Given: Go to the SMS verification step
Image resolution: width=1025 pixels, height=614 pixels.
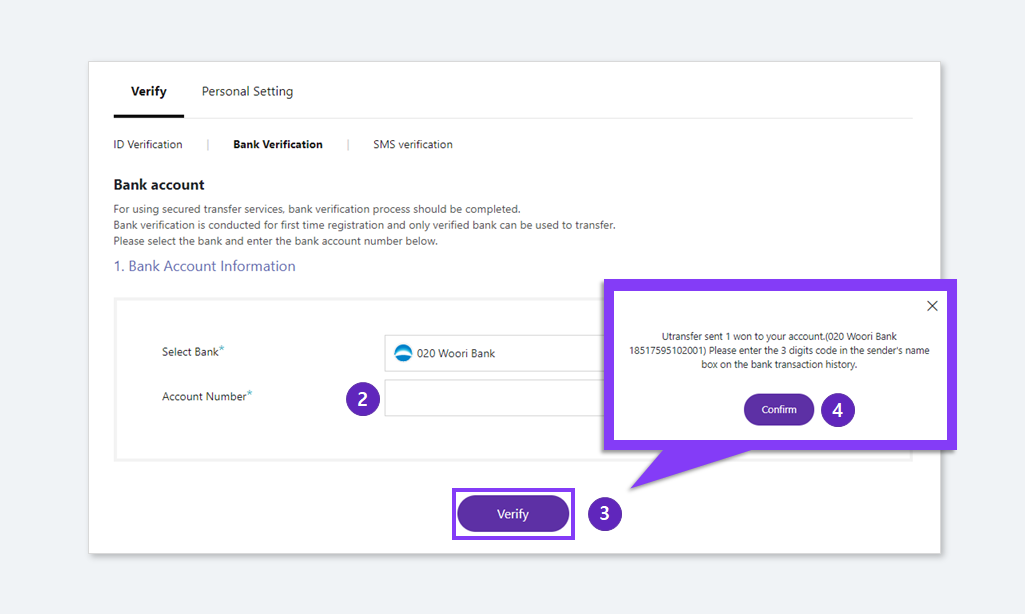Looking at the screenshot, I should 412,144.
